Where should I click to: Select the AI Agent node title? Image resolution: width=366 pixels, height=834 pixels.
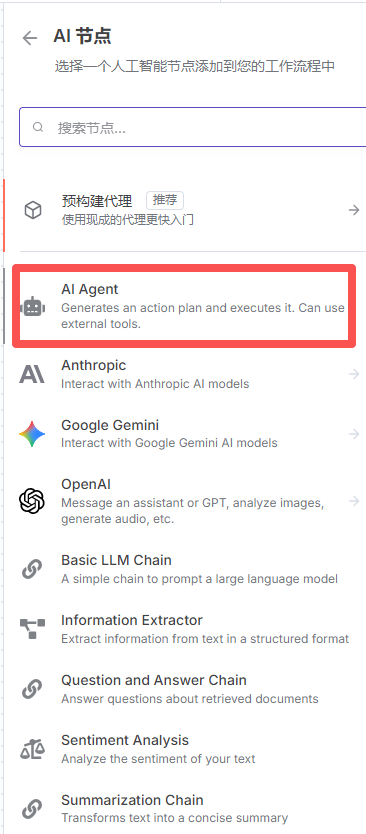pos(89,289)
